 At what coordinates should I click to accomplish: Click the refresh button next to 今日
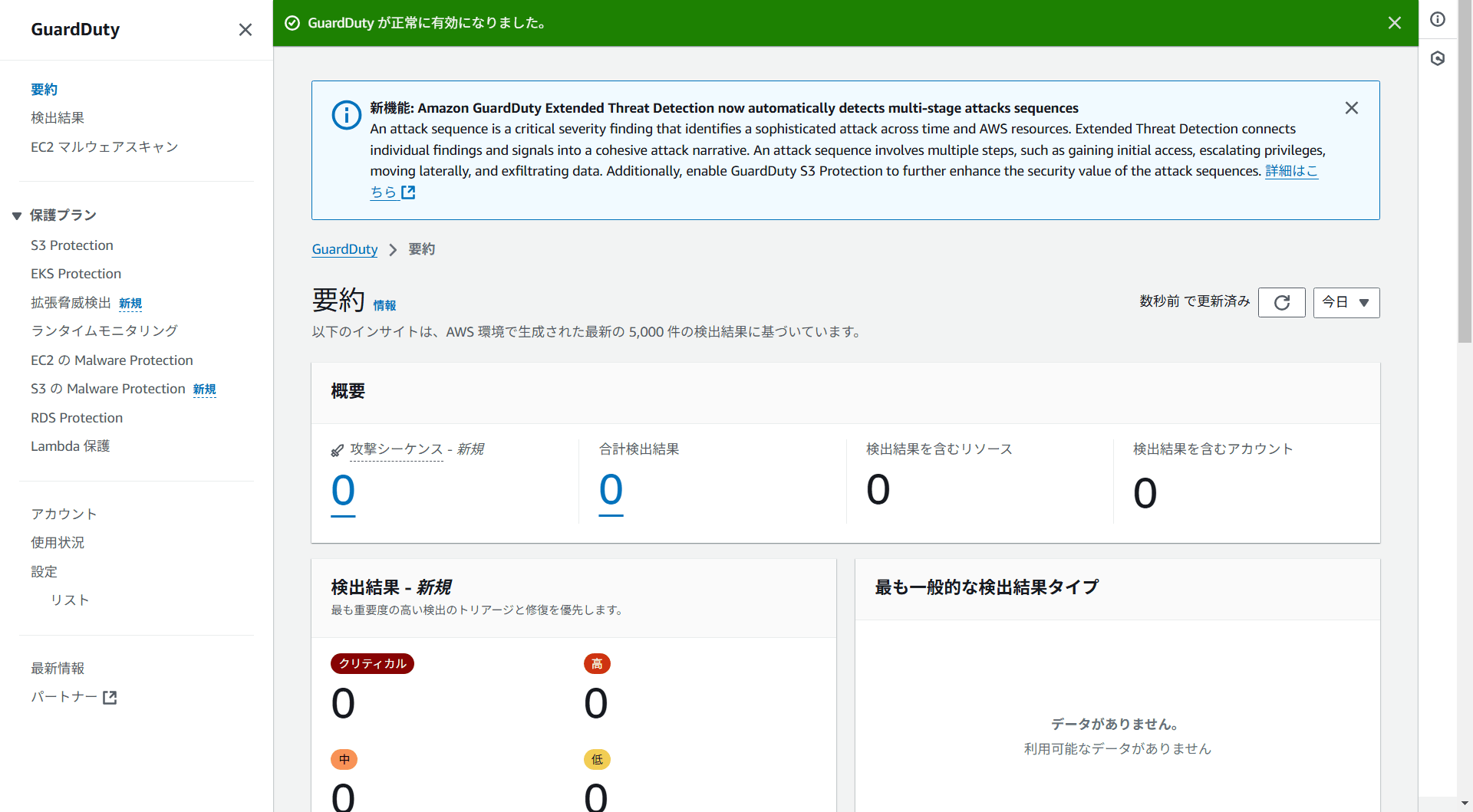tap(1282, 302)
